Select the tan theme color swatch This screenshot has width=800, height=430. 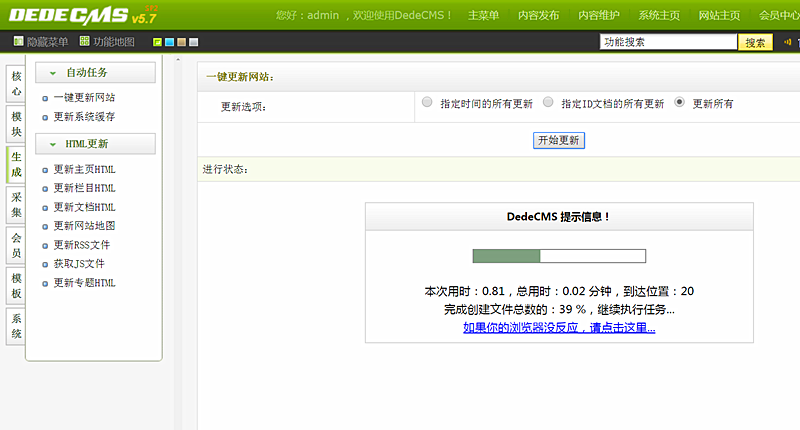pos(181,42)
